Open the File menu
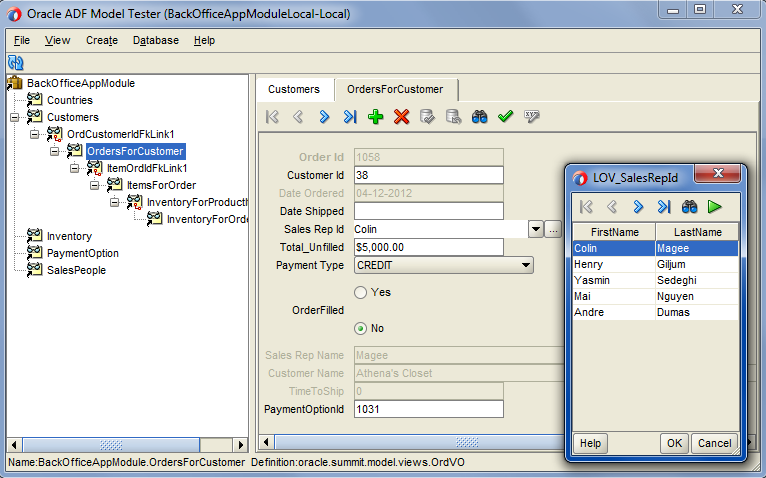Image resolution: width=766 pixels, height=478 pixels. (x=22, y=41)
